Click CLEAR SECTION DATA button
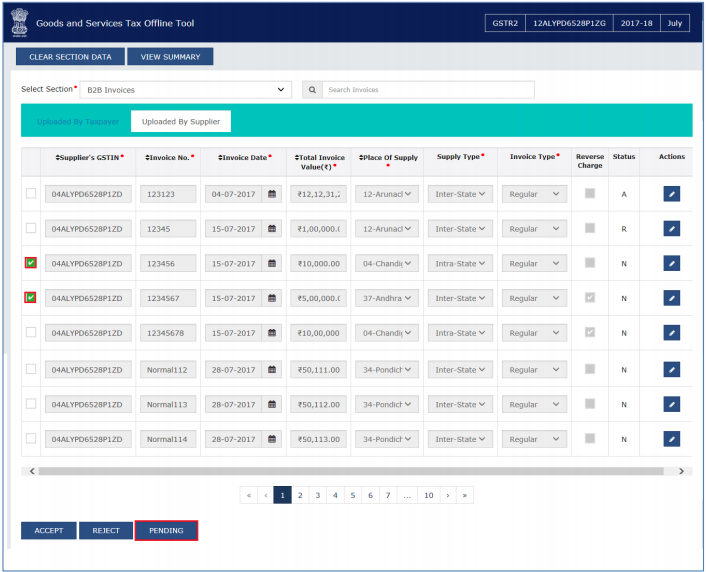Image resolution: width=706 pixels, height=572 pixels. (70, 57)
